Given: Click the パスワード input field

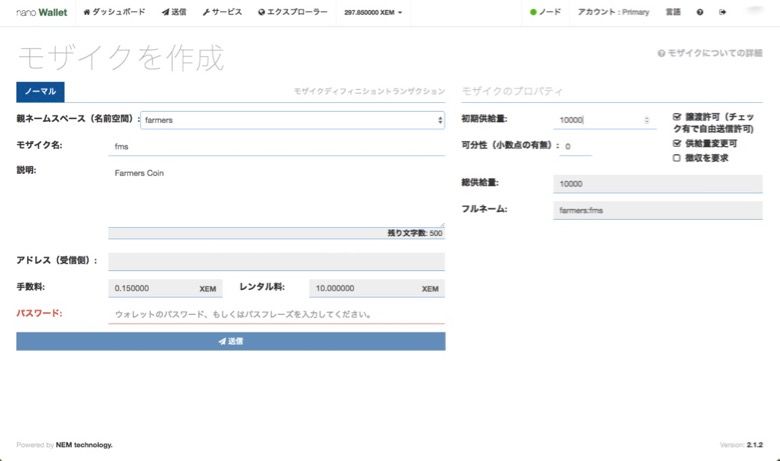Looking at the screenshot, I should tap(276, 314).
